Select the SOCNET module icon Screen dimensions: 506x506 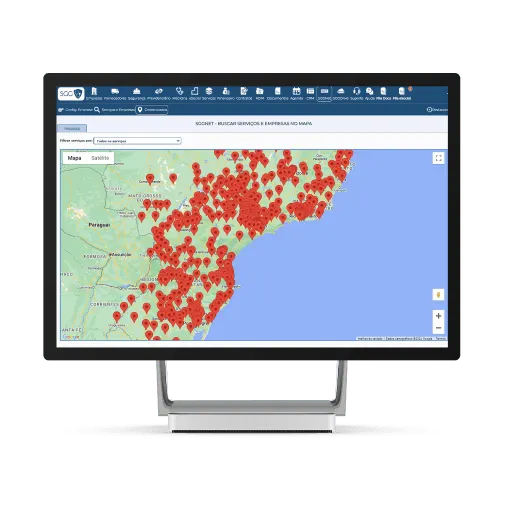(x=324, y=94)
